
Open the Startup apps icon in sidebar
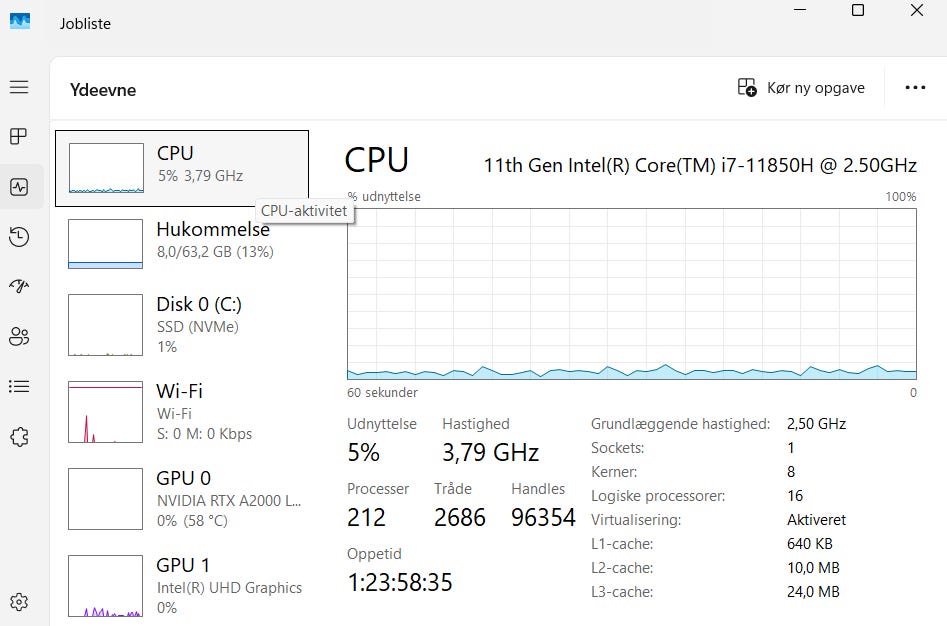point(19,286)
